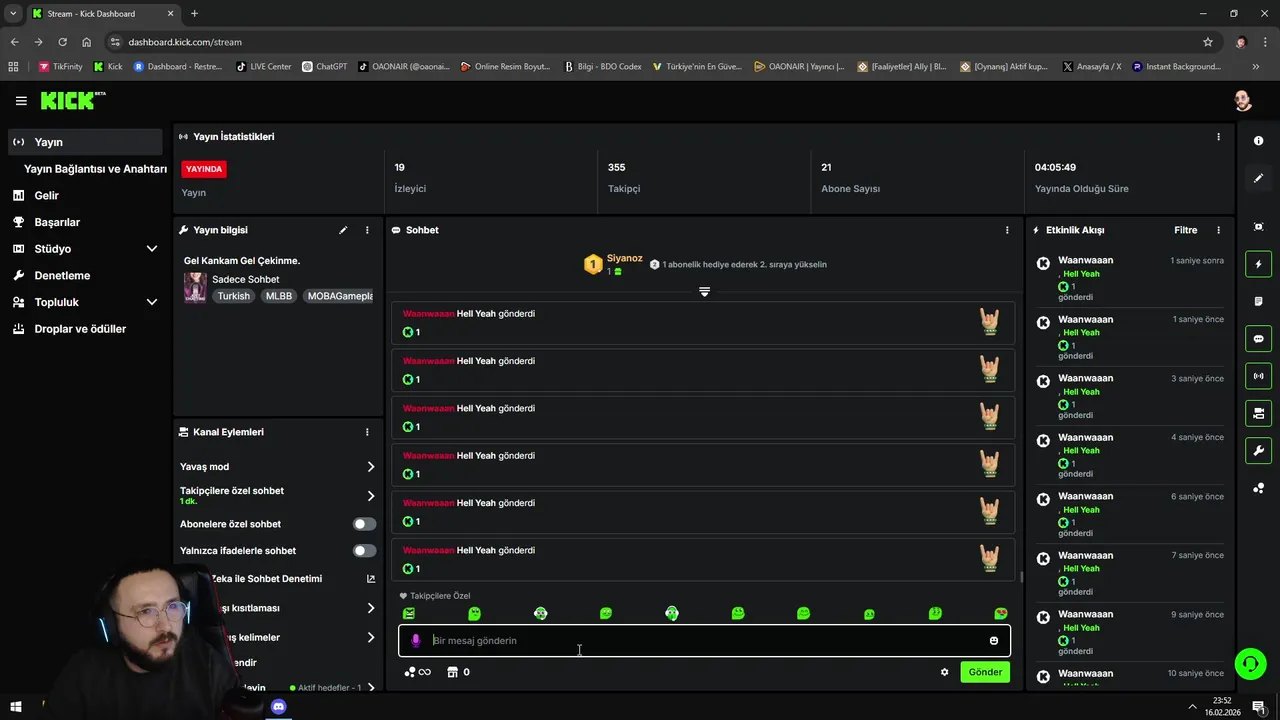Click the Discord icon in taskbar
The height and width of the screenshot is (720, 1280).
coord(279,707)
